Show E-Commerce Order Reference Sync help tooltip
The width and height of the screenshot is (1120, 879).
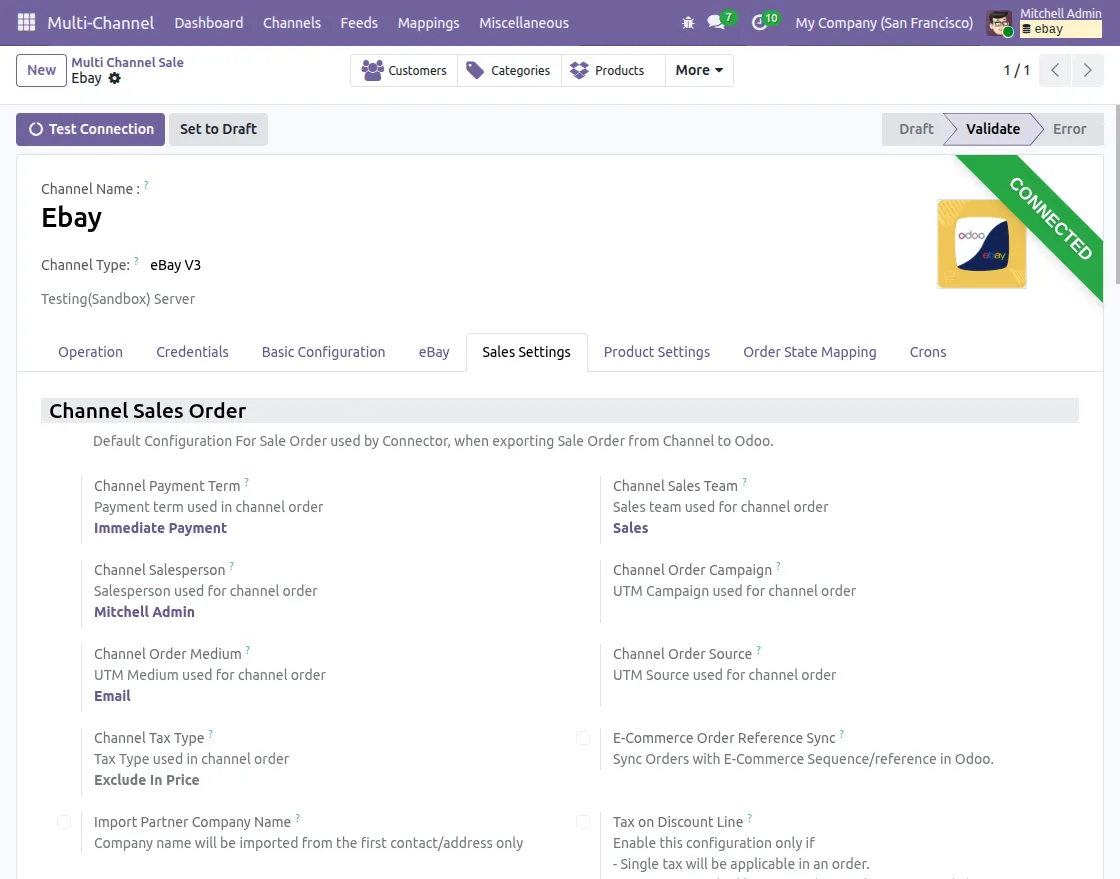point(841,734)
